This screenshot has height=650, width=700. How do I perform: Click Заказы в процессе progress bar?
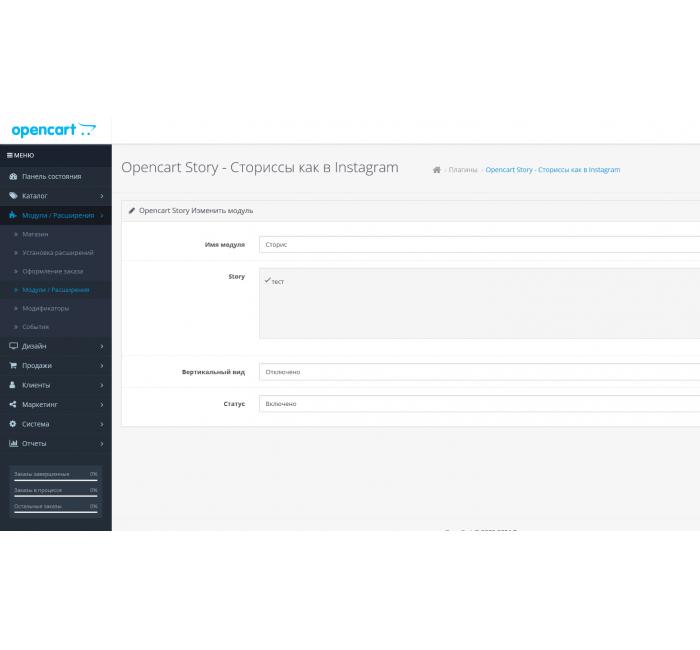point(56,496)
